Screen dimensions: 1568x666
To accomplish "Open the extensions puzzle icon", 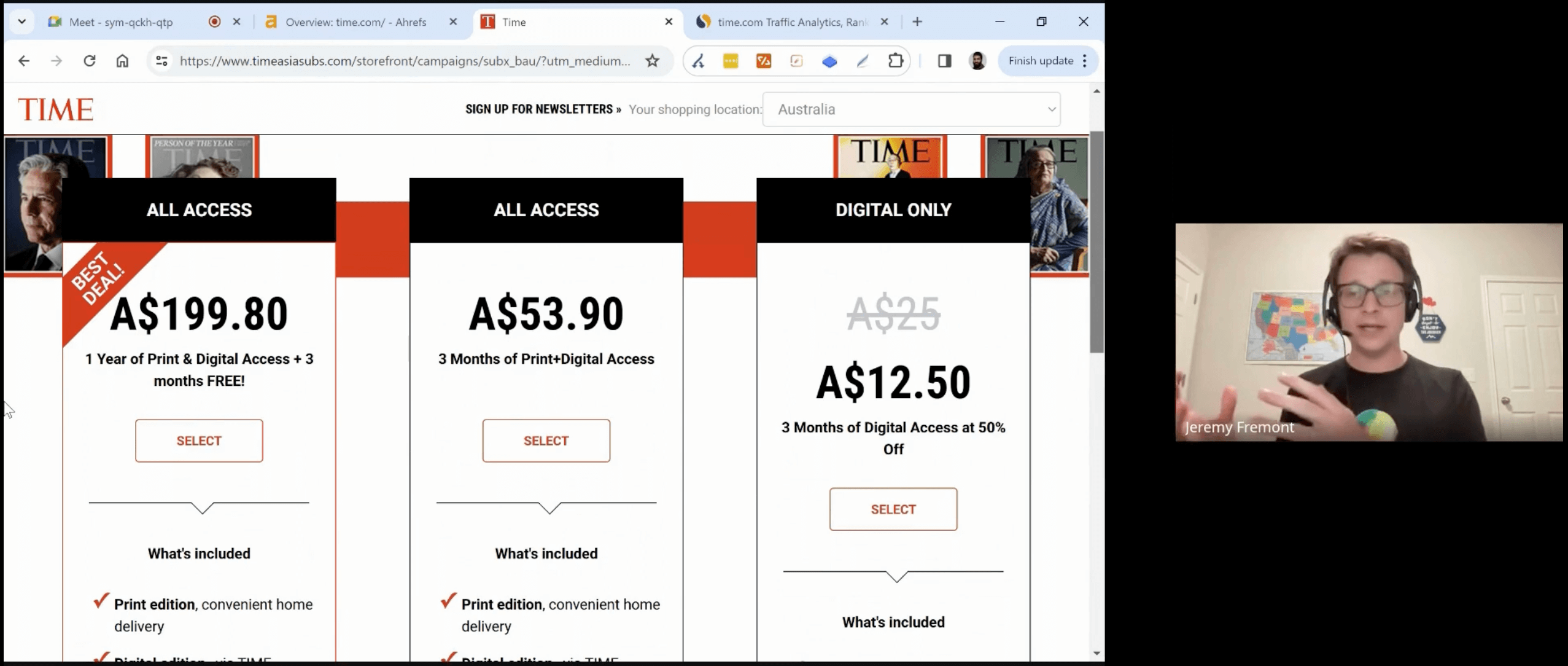I will pyautogui.click(x=895, y=61).
